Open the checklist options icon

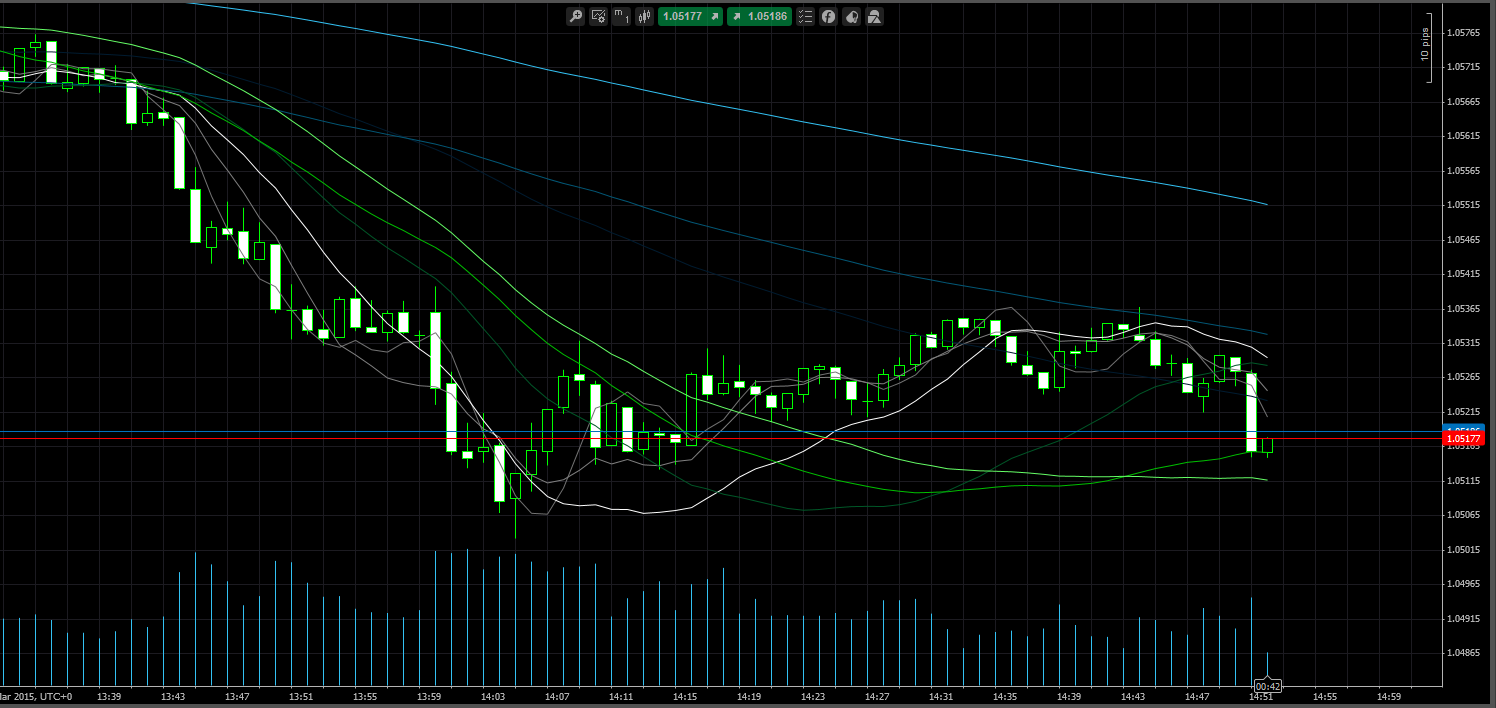tap(805, 16)
